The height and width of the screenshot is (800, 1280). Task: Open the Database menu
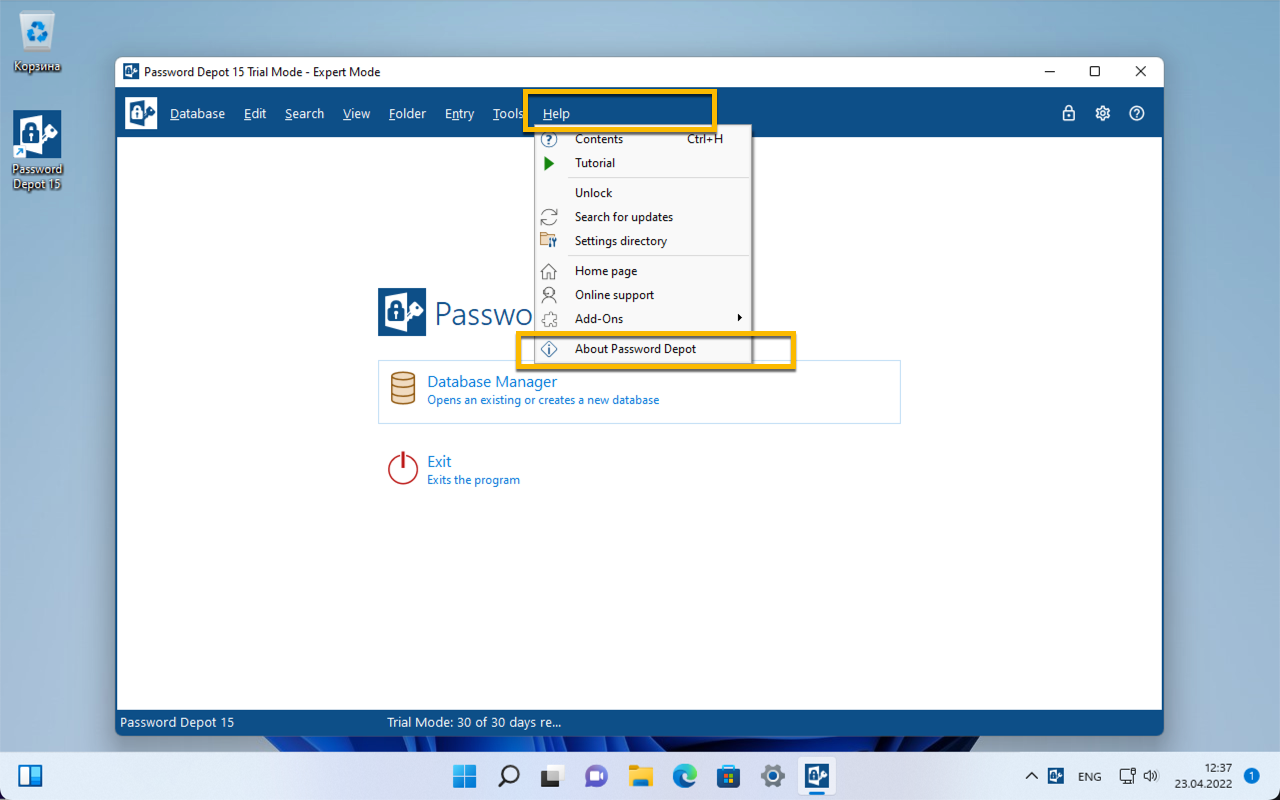(197, 114)
